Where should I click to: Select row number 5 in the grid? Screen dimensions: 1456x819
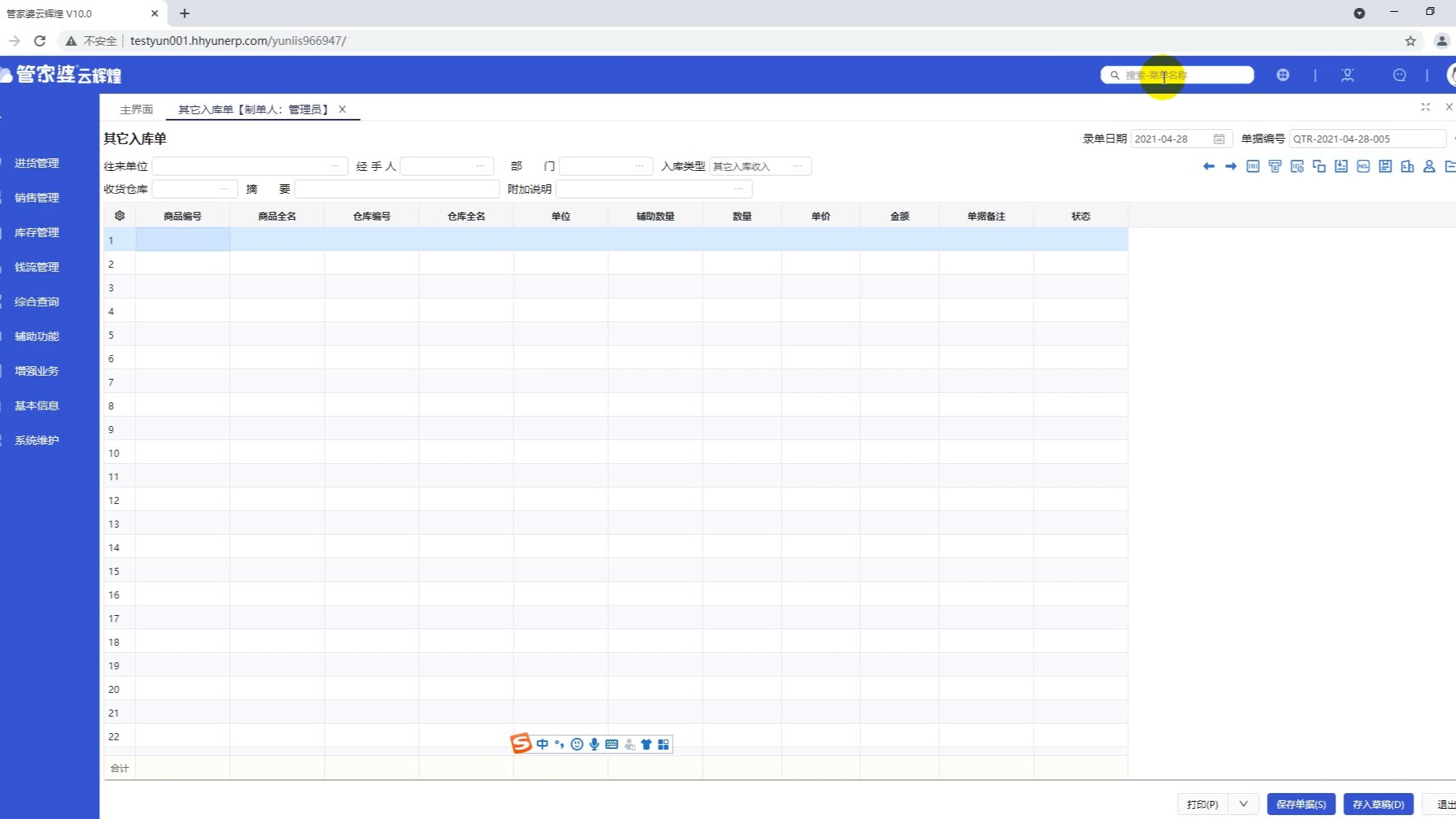click(111, 335)
